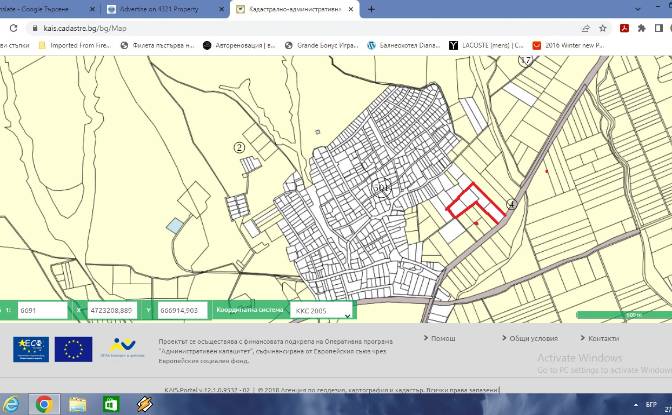Open the Автореновация bookmark

(x=239, y=45)
